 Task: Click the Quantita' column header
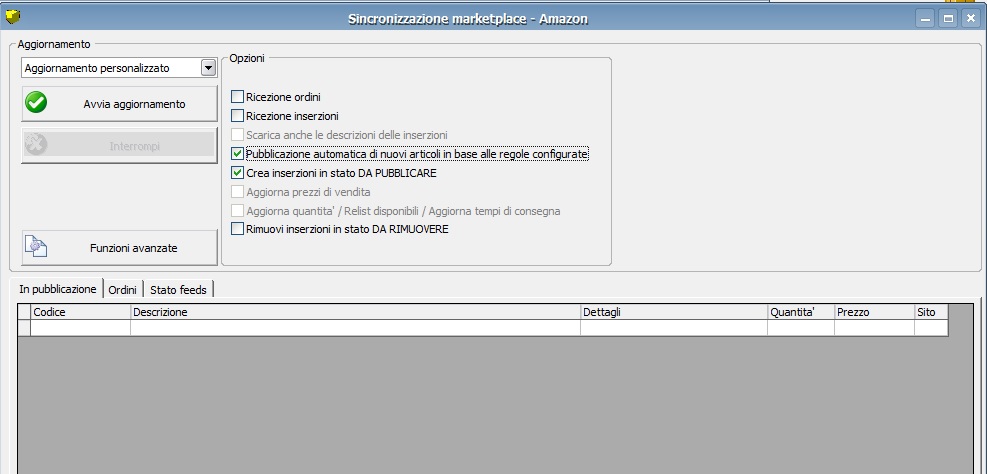click(x=801, y=312)
